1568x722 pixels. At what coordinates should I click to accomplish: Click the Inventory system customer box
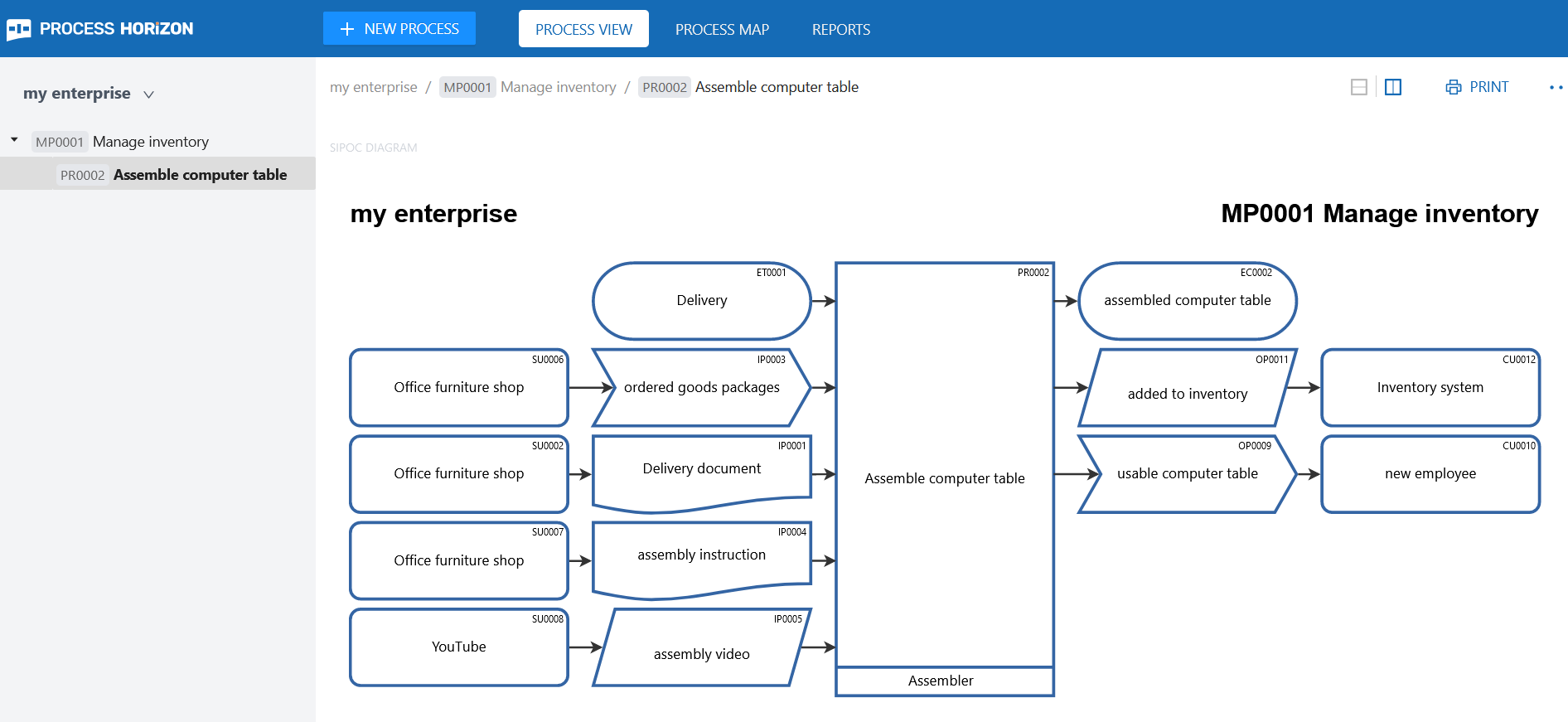(x=1430, y=388)
